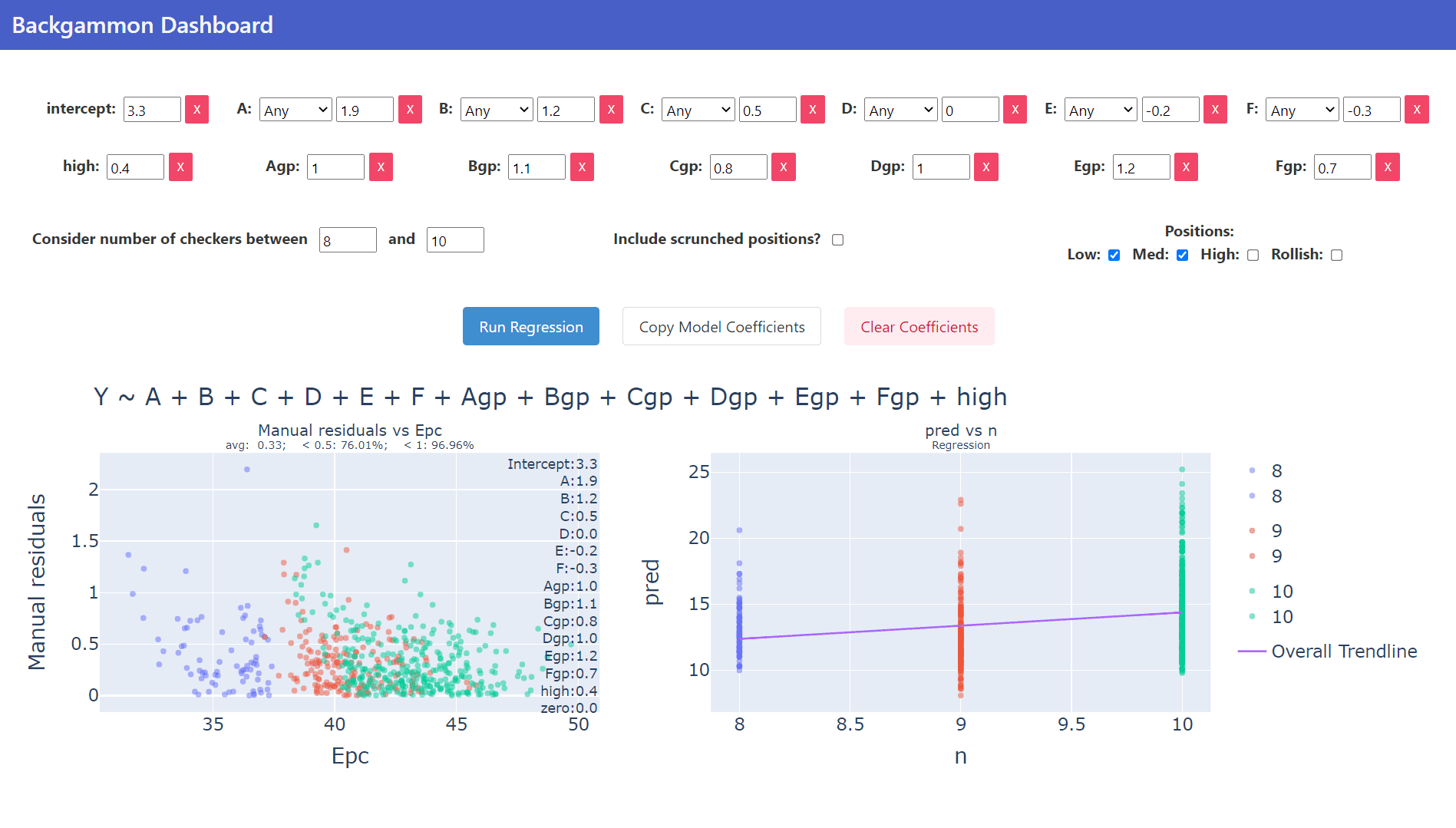
Task: Click Clear Coefficients button
Action: click(x=919, y=326)
